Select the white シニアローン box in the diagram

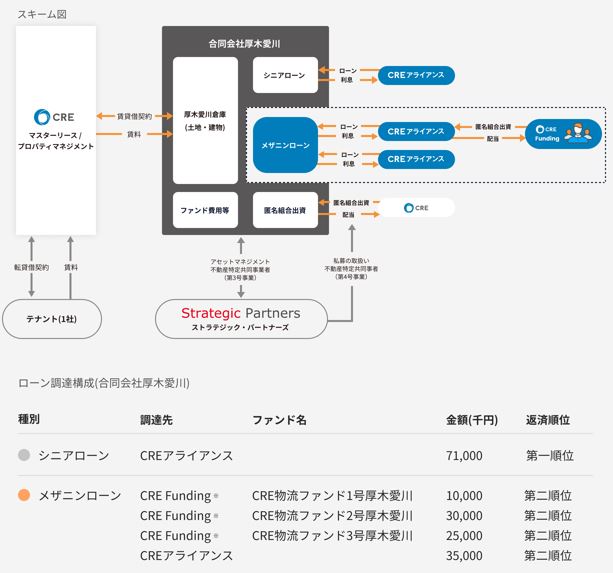pyautogui.click(x=285, y=75)
